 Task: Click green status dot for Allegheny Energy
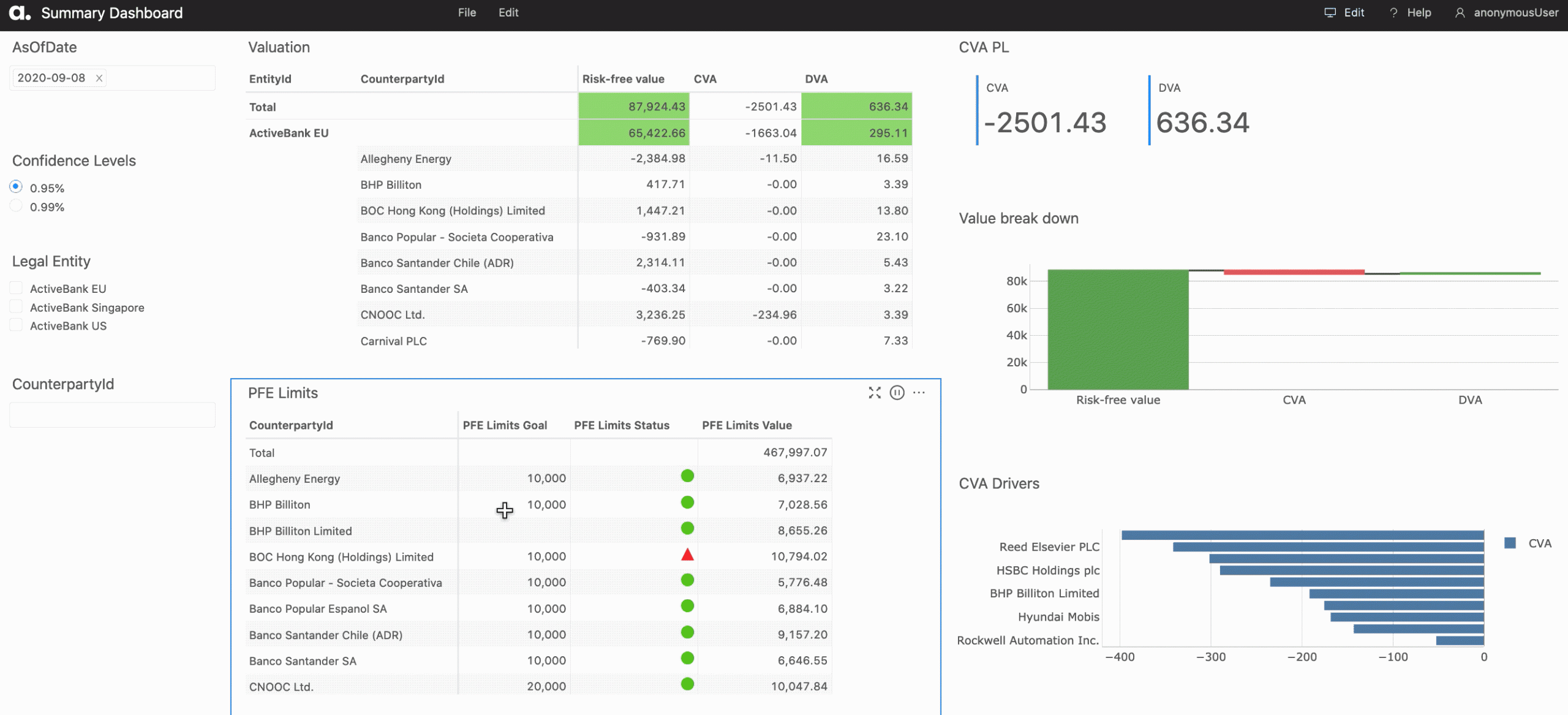(x=687, y=476)
